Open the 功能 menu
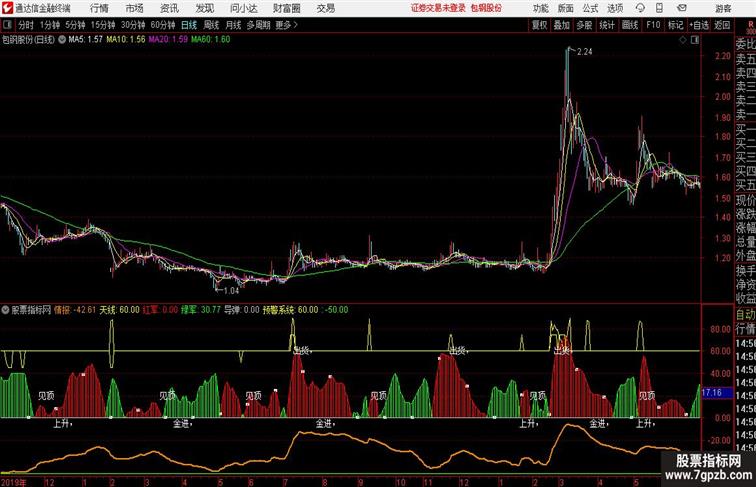 (541, 8)
